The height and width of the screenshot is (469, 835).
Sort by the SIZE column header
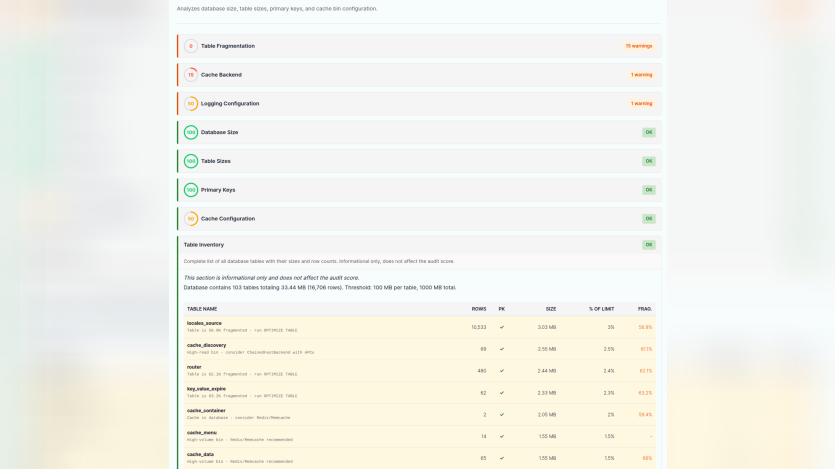click(x=551, y=309)
